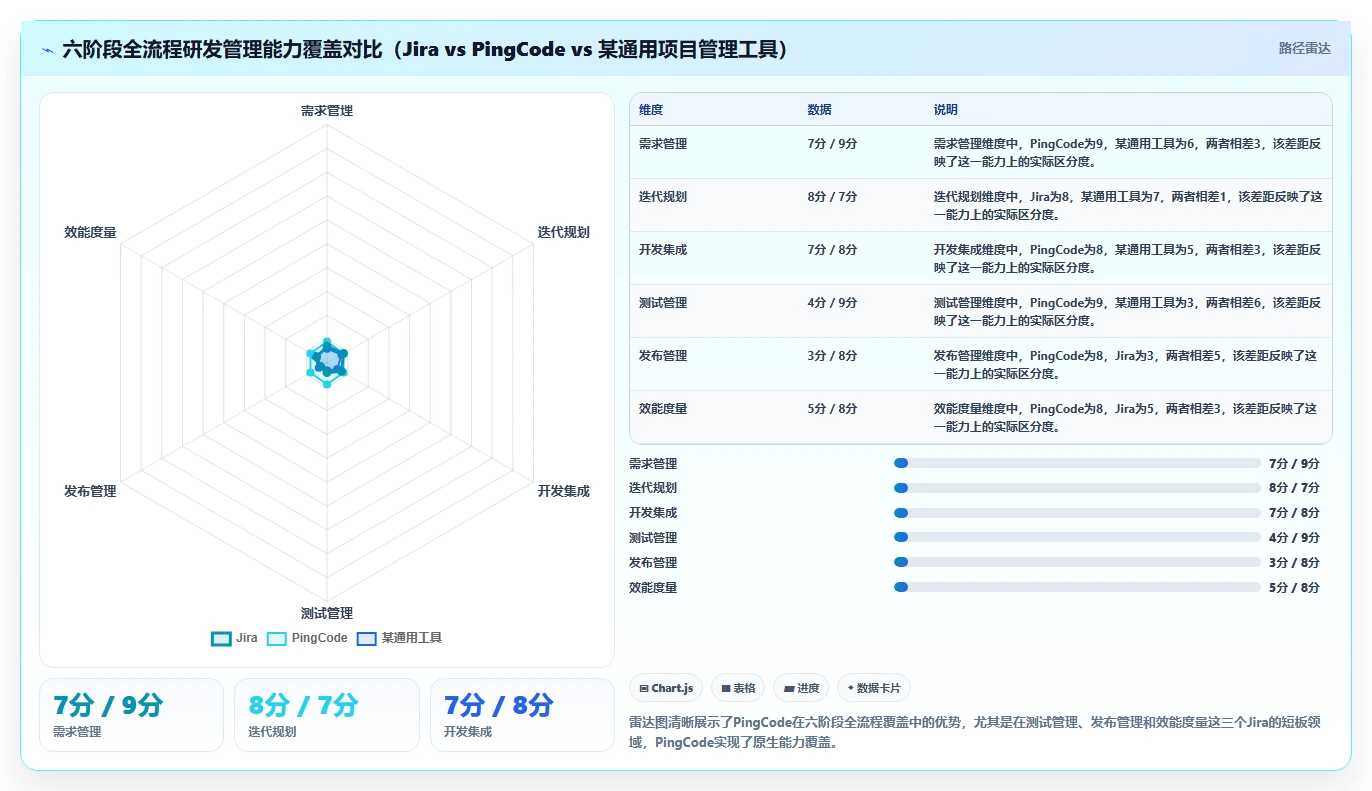Click the lightning icon beside the page title

tap(47, 49)
